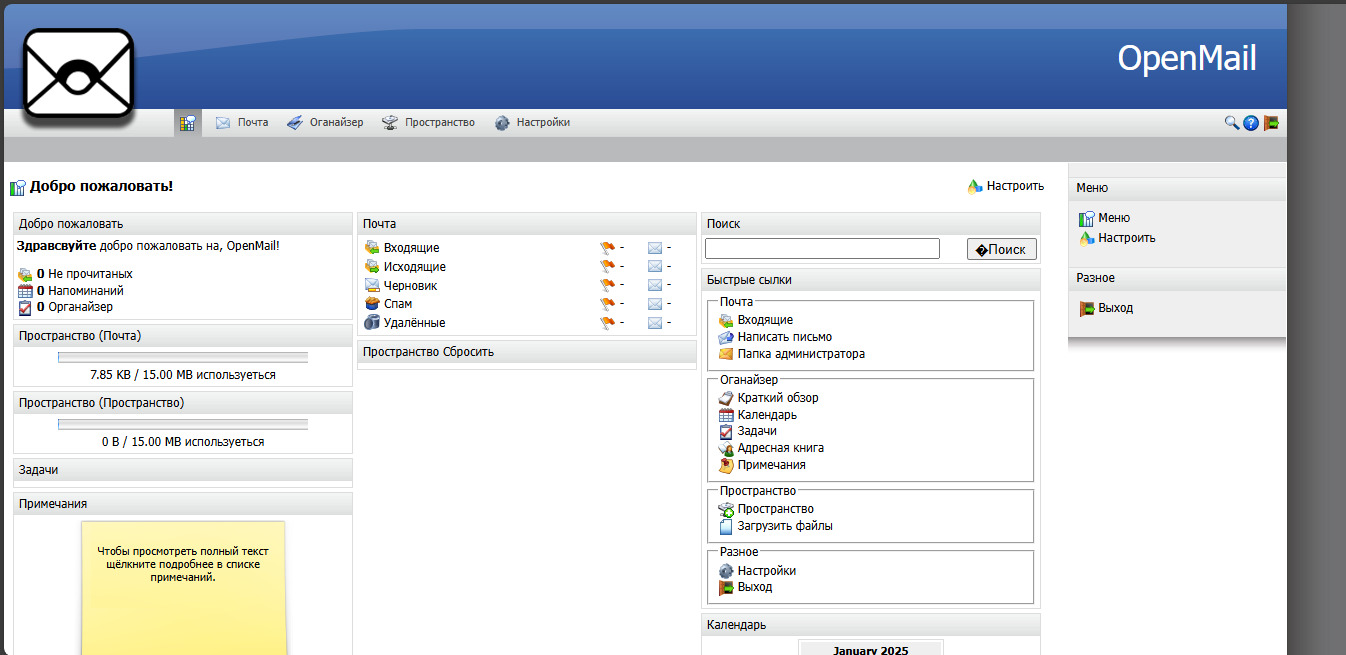This screenshot has width=1346, height=655.
Task: Click the Удалённые trash icon in Почта widget
Action: pos(372,322)
